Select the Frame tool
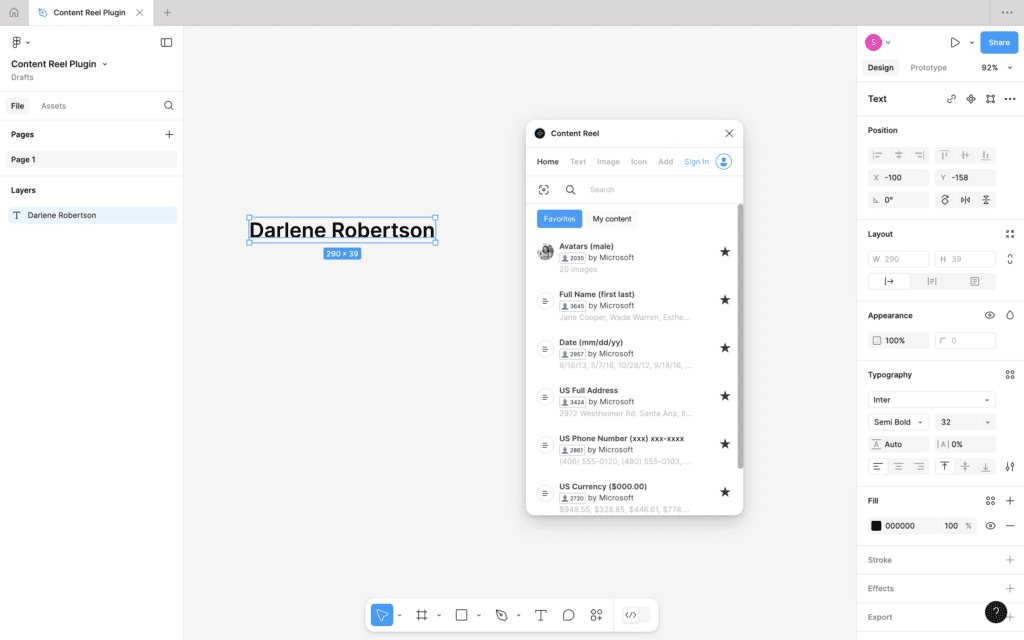Screen dimensions: 1024x640 (422, 615)
